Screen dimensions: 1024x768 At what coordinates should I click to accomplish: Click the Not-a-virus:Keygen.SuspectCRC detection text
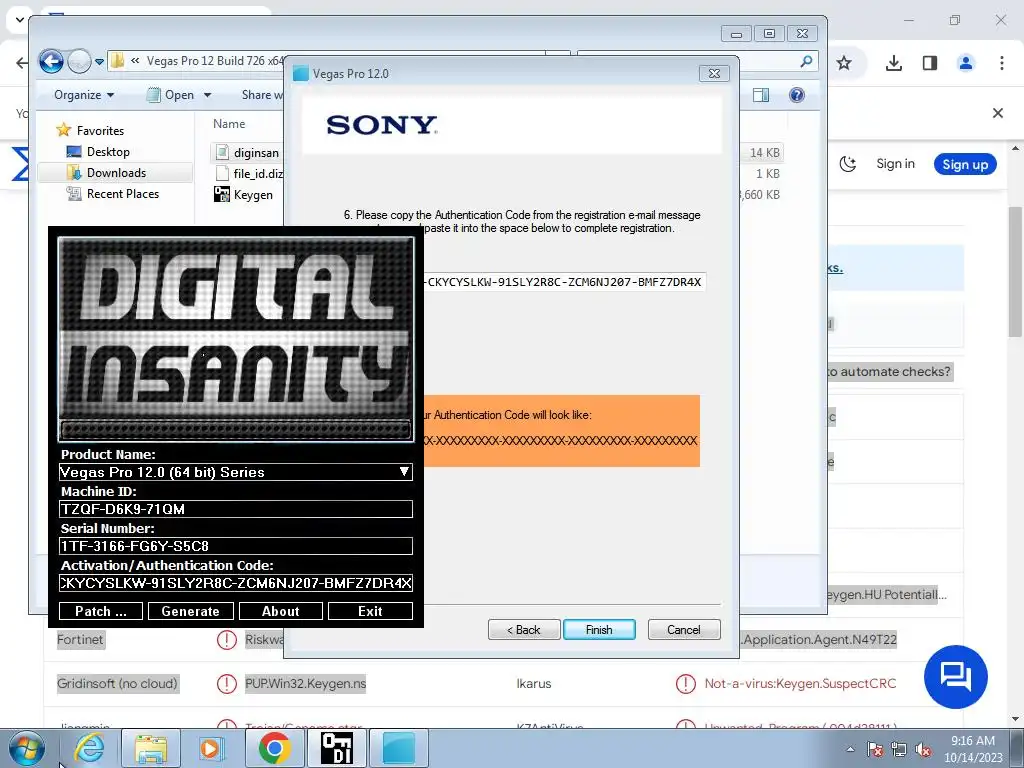click(x=800, y=683)
